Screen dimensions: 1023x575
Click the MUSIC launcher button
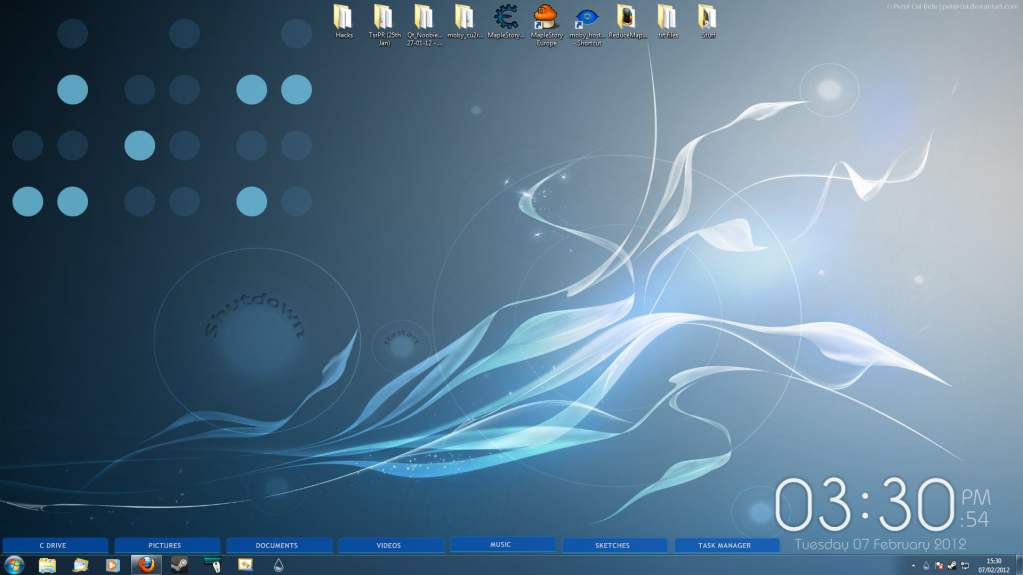point(502,544)
